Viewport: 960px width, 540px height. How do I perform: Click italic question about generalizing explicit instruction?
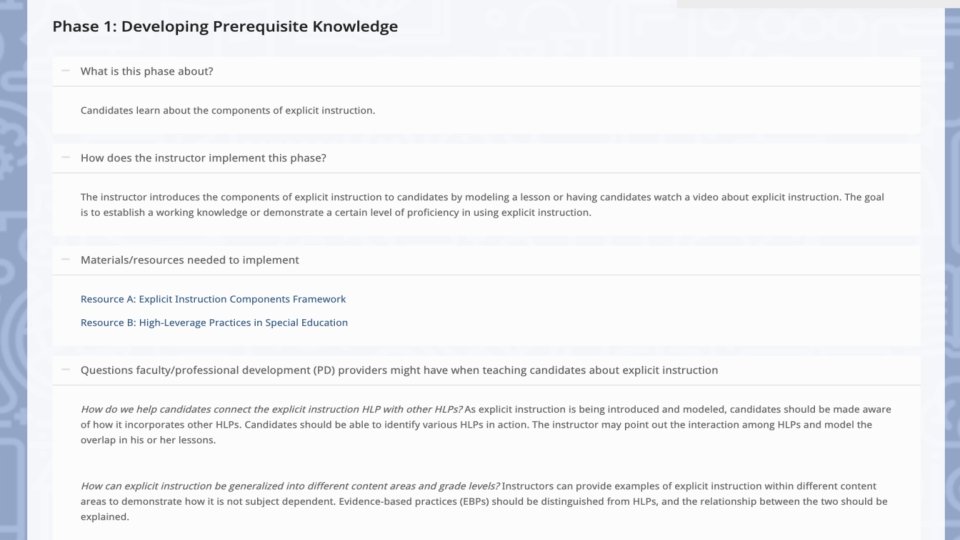(x=290, y=486)
